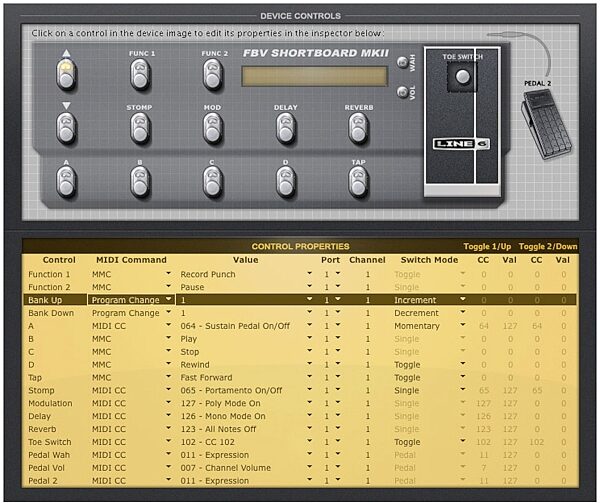Select the Bank Up control row

click(300, 300)
